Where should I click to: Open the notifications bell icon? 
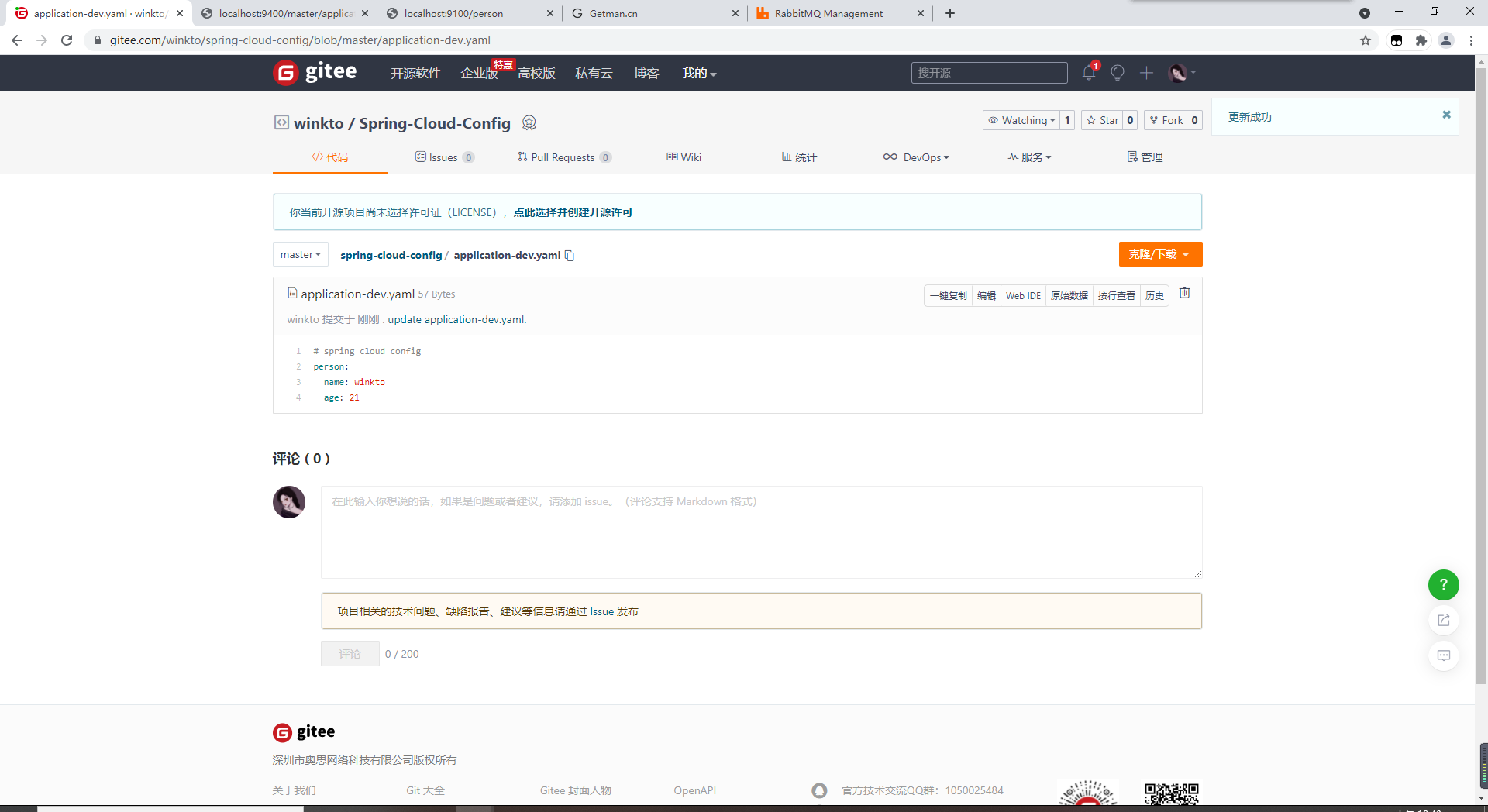tap(1089, 73)
